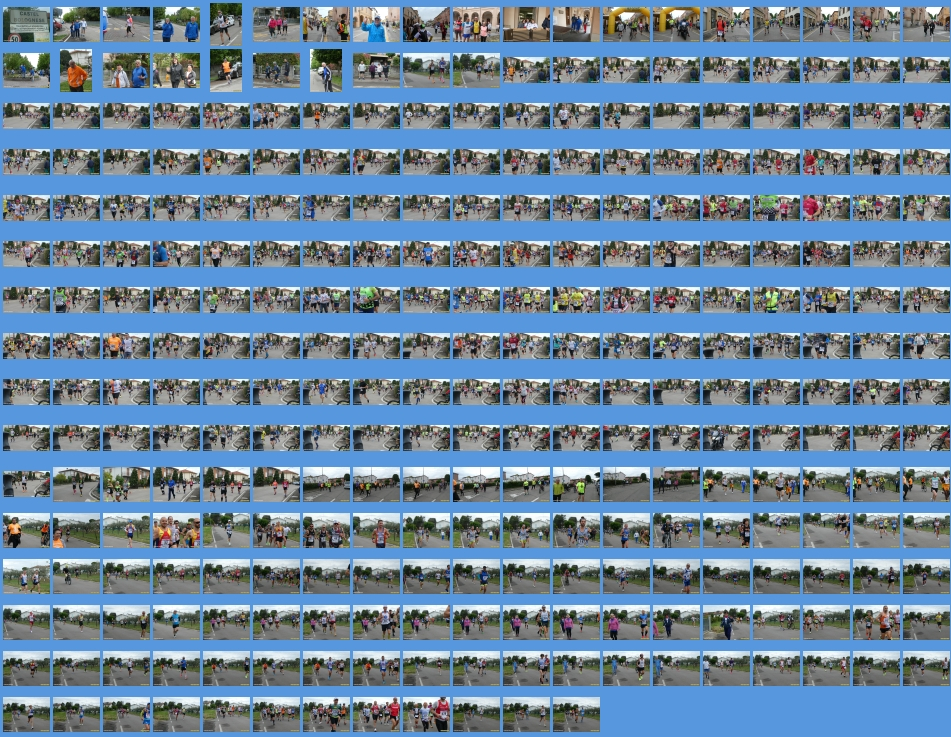Select photo of people at registration desk
The height and width of the screenshot is (737, 951).
click(x=526, y=24)
